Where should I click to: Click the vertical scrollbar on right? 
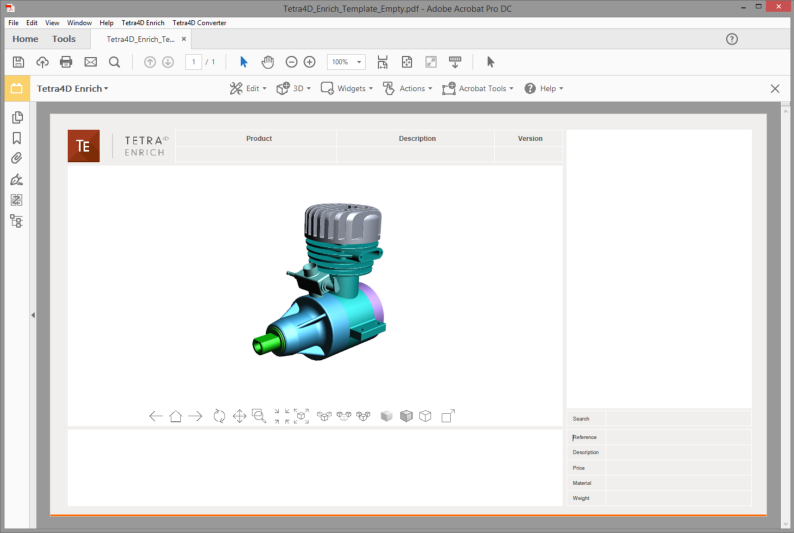[785, 314]
